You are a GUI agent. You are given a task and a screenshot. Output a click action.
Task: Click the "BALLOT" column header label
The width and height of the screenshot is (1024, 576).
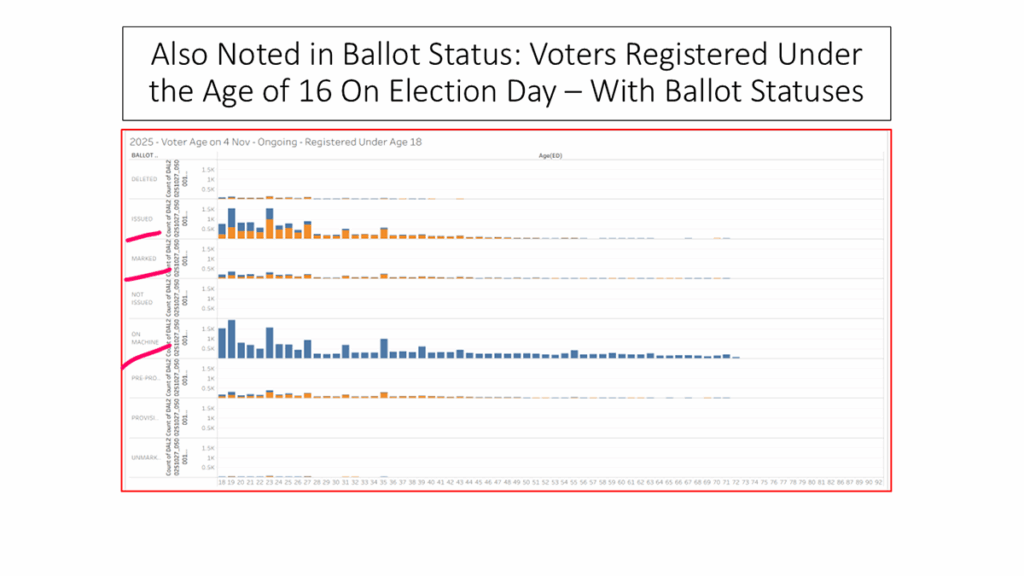143,156
